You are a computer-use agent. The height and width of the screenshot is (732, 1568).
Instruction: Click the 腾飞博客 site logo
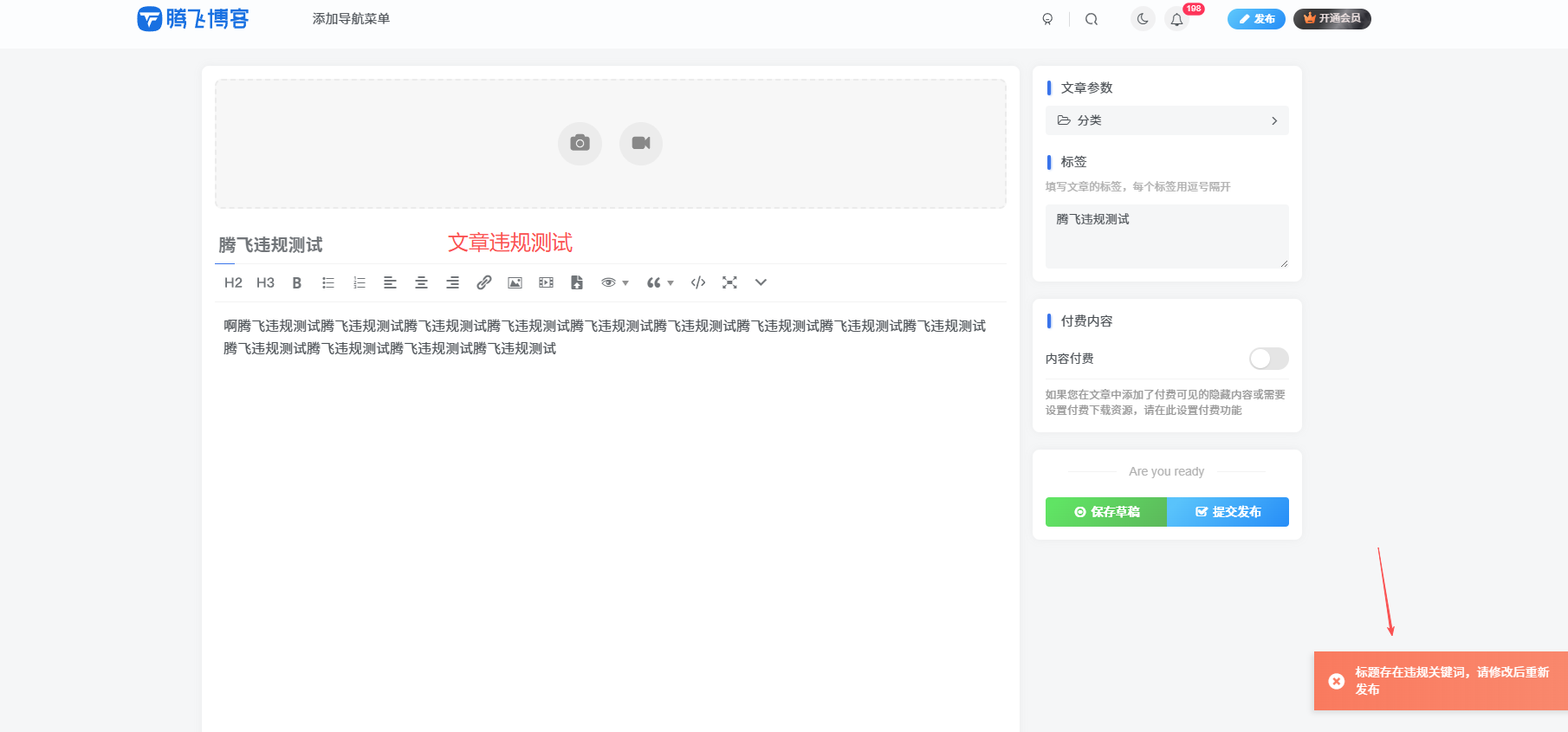(x=192, y=18)
